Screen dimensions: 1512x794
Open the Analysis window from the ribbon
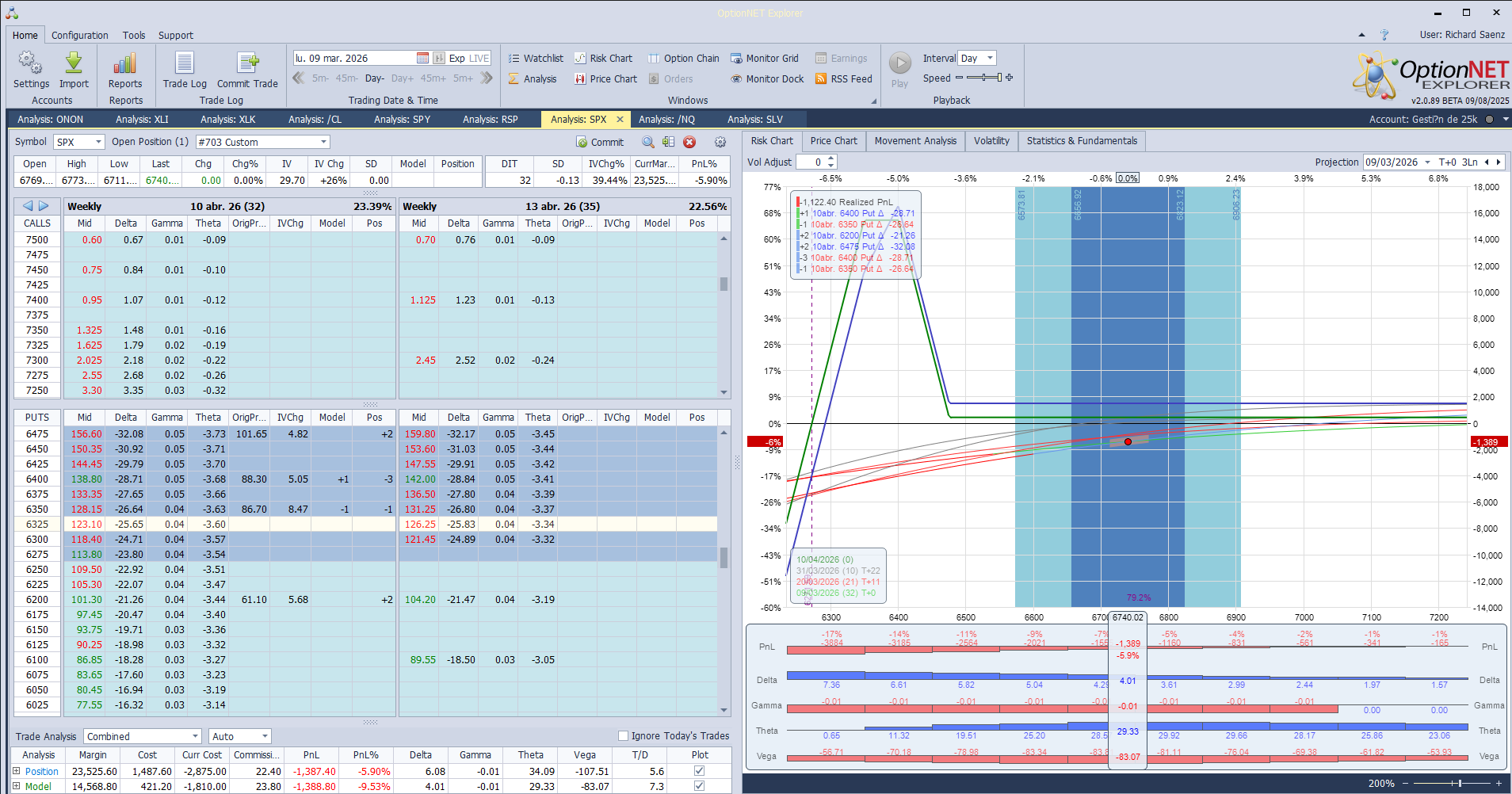pos(533,78)
